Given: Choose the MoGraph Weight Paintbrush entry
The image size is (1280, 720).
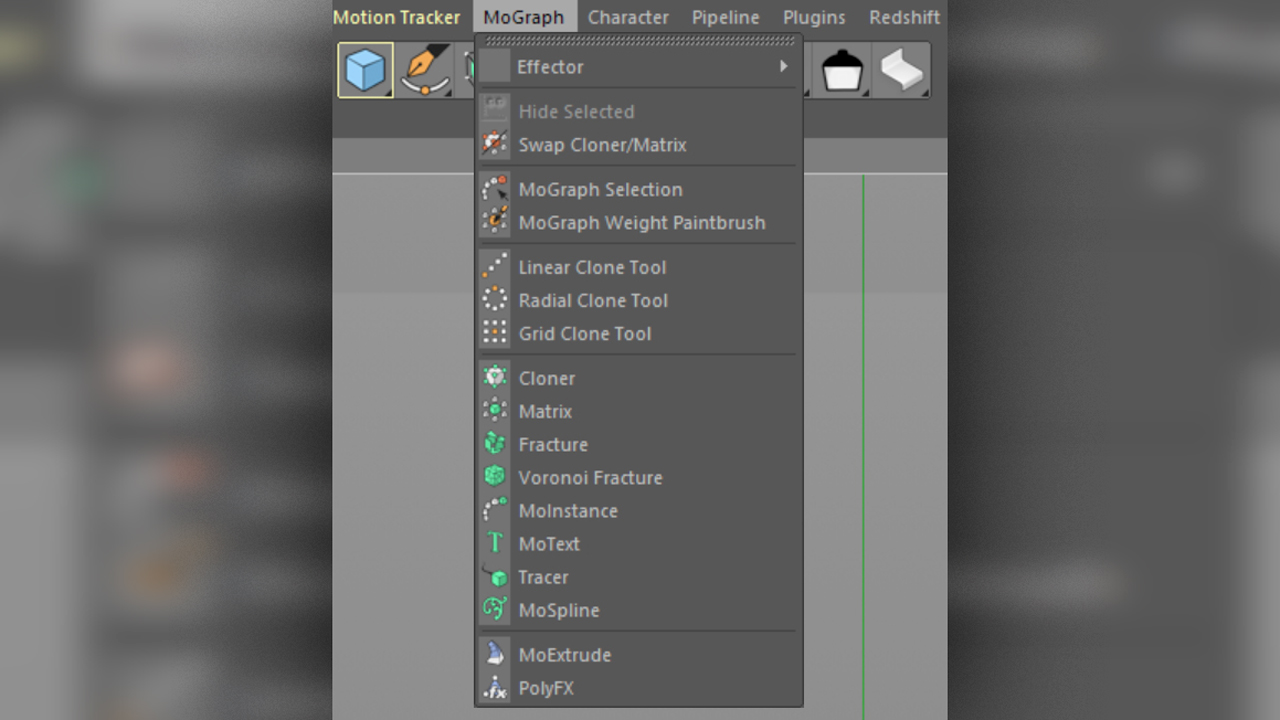Looking at the screenshot, I should click(638, 222).
